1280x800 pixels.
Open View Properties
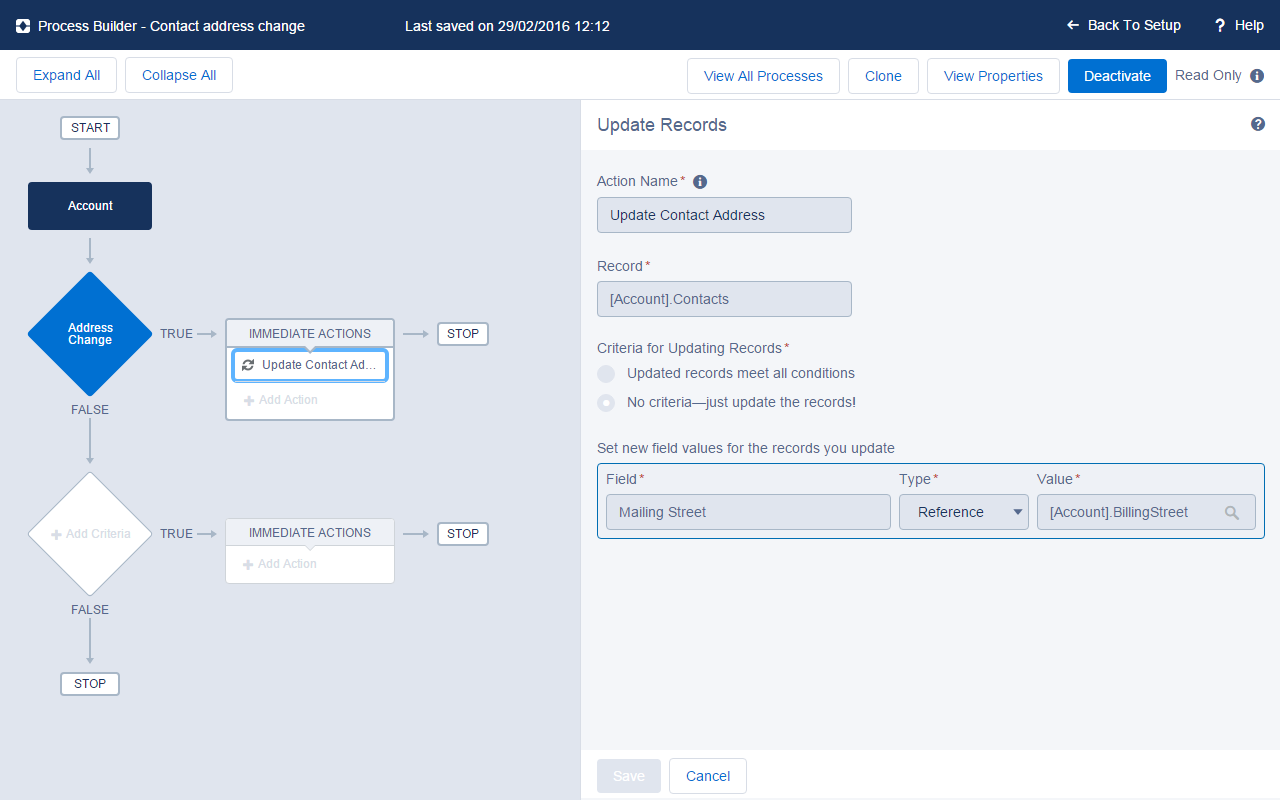click(x=993, y=76)
